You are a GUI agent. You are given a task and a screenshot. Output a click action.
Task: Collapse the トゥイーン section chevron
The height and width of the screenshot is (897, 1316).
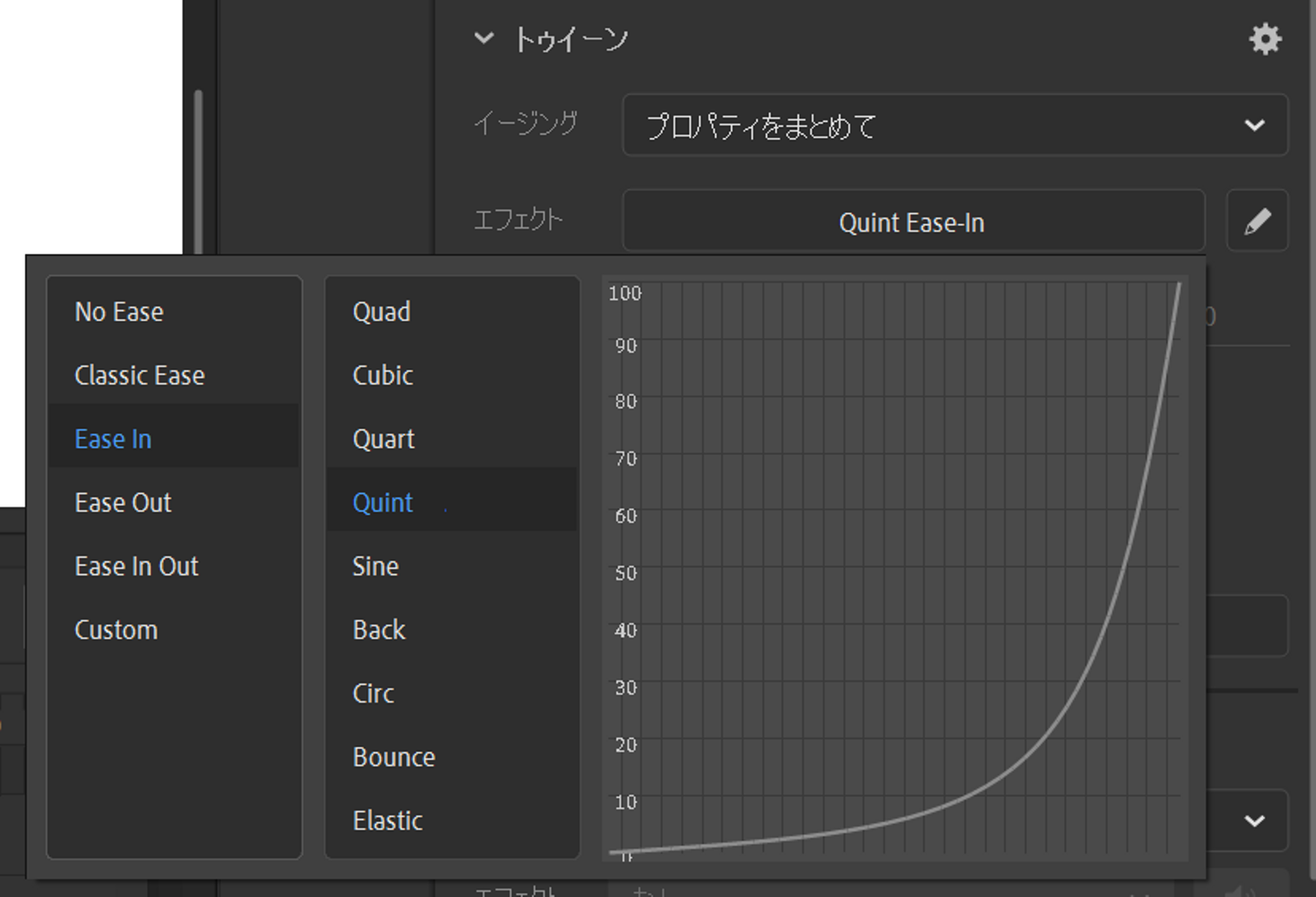[483, 38]
